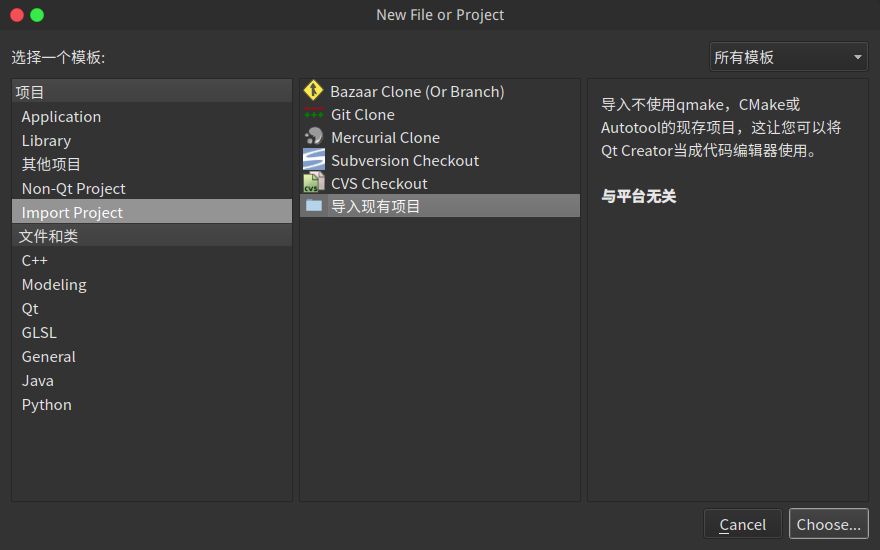Click the folder icon for 导入现有项目
The width and height of the screenshot is (880, 550).
click(314, 205)
